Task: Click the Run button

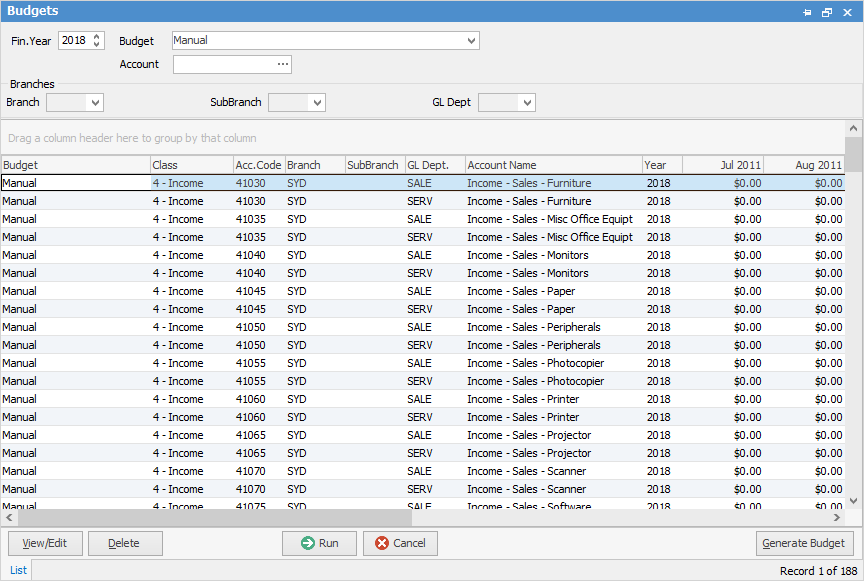Action: tap(319, 543)
